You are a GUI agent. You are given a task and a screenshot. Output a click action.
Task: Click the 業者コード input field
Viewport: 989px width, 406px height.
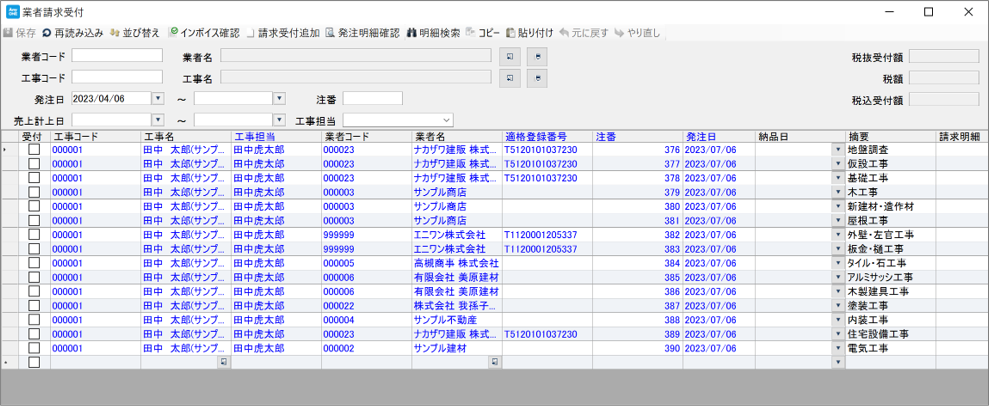tap(116, 56)
